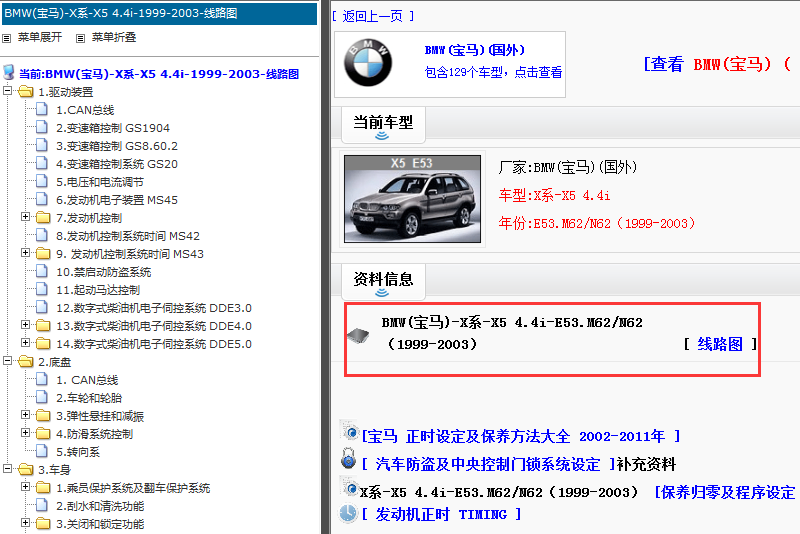
Task: Expand the 3.关闭和锁定功能 node
Action: (25, 523)
